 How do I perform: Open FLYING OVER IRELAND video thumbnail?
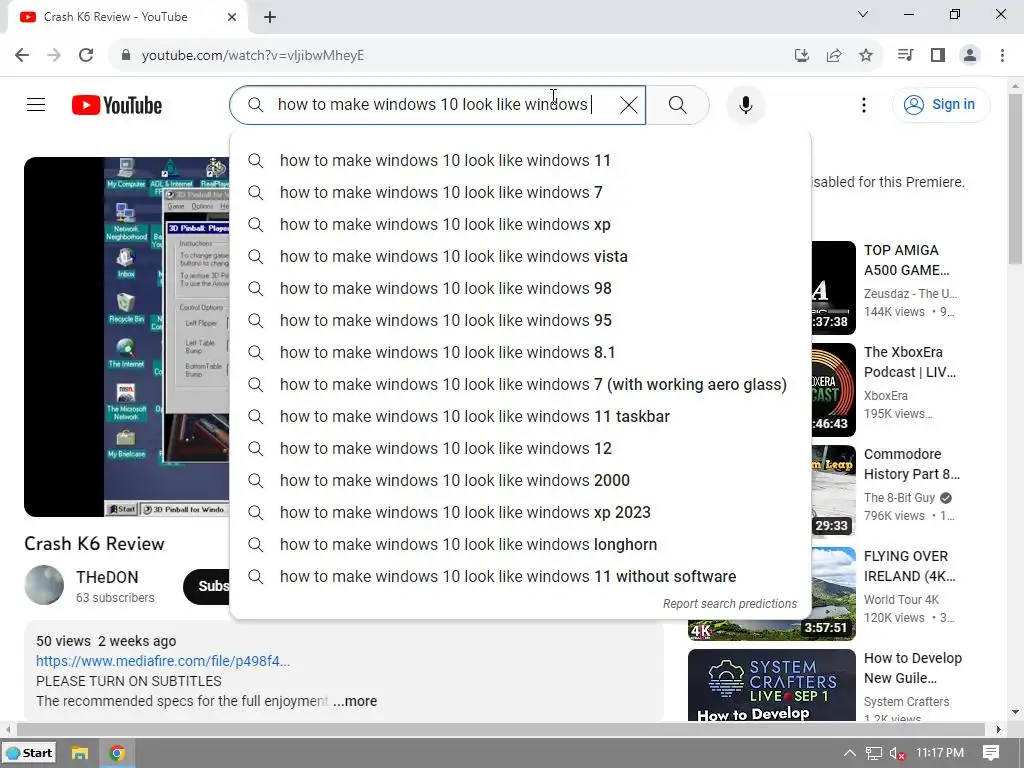click(833, 593)
